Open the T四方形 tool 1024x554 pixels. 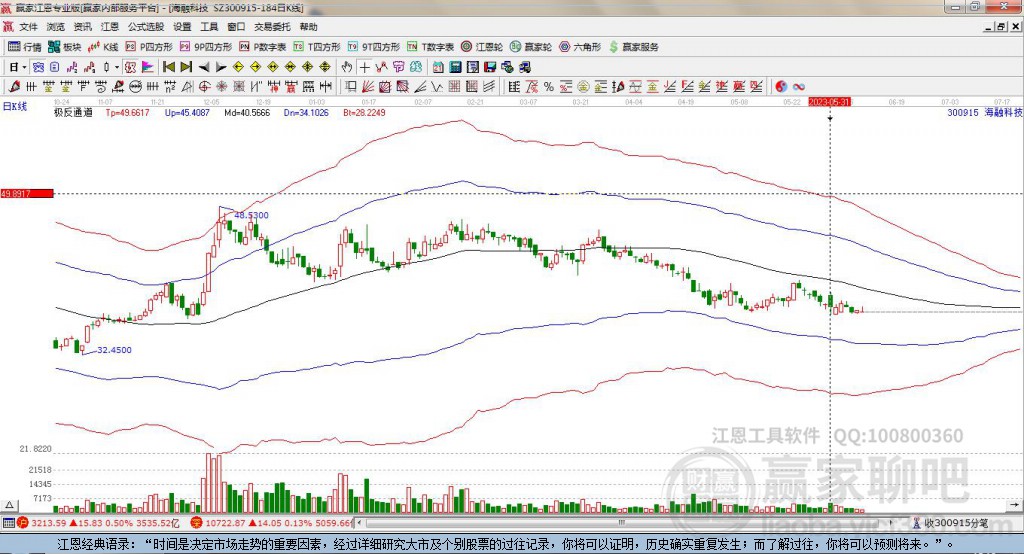(317, 47)
